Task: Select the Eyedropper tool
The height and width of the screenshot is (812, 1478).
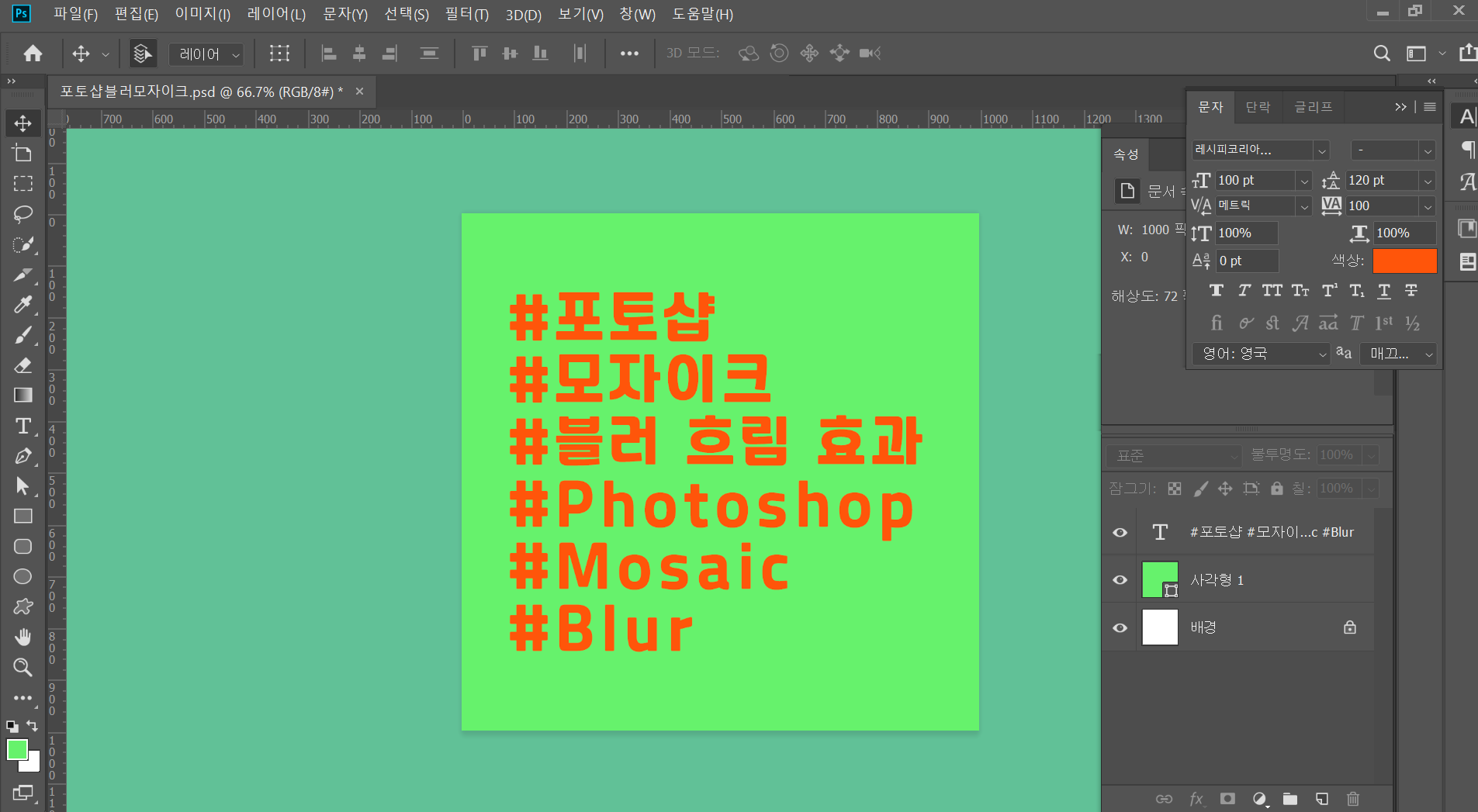Action: [x=22, y=304]
